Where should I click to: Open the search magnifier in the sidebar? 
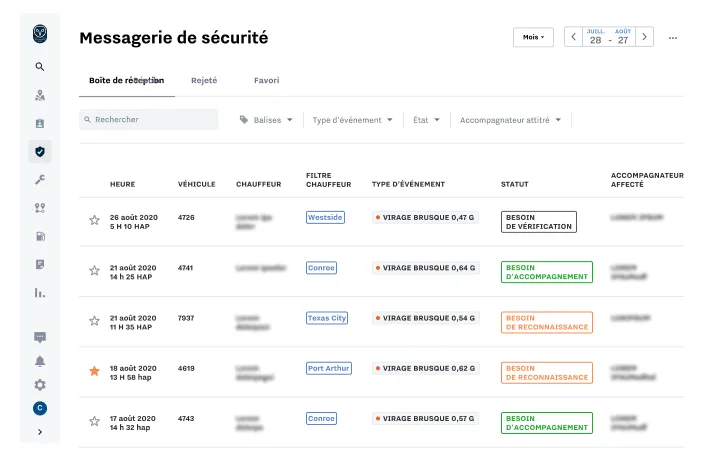[x=40, y=67]
